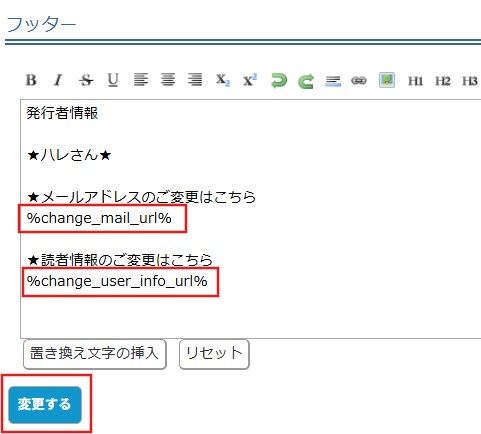Redo with the green arrow icon
Image resolution: width=481 pixels, height=434 pixels.
(306, 81)
